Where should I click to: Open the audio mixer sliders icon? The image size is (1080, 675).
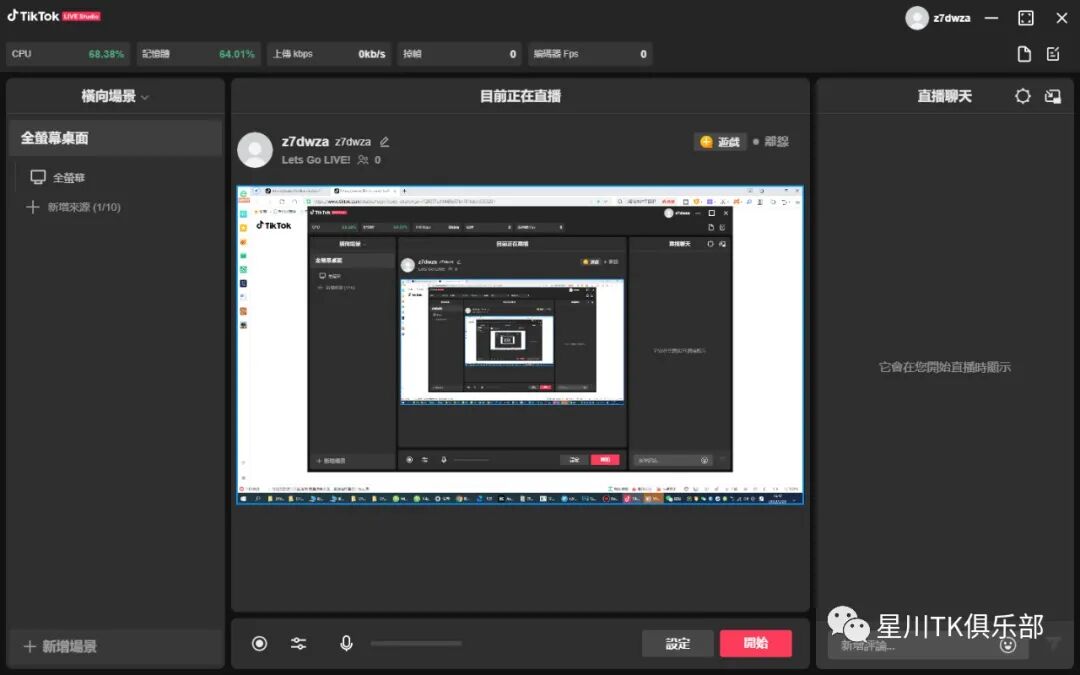click(x=298, y=643)
